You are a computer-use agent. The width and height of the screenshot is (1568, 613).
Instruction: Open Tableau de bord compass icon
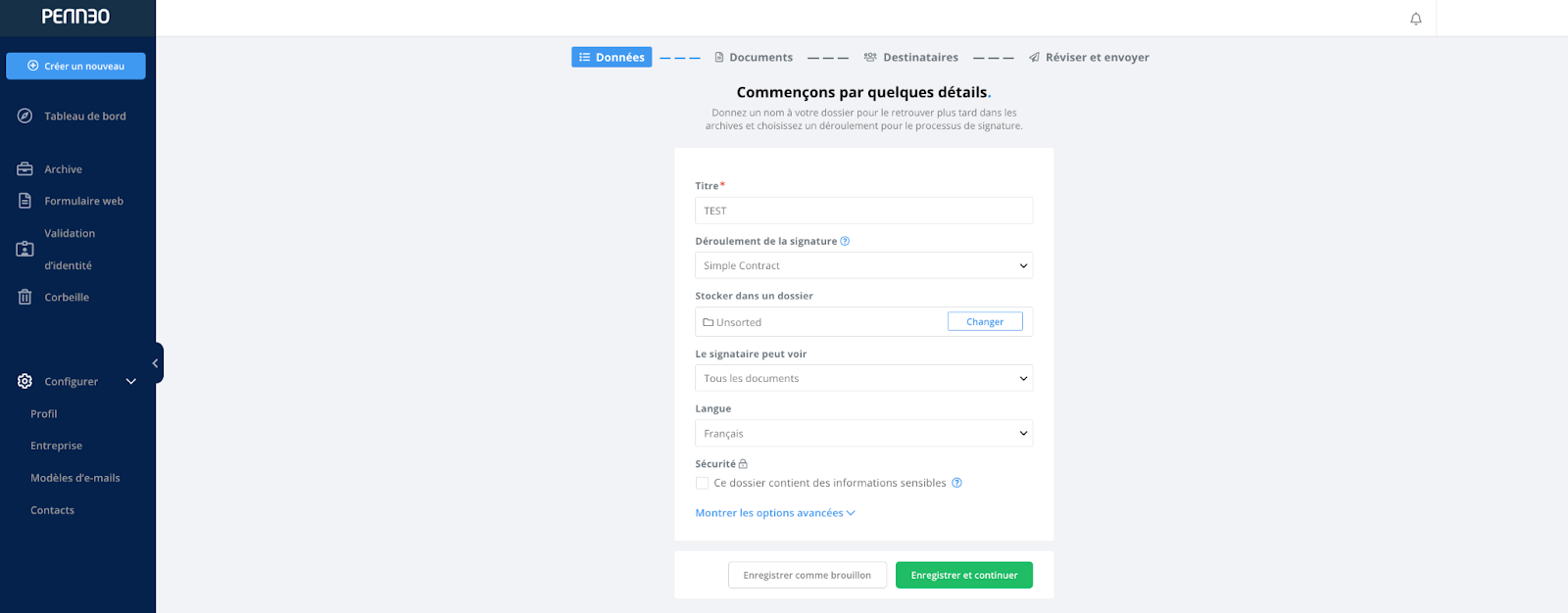(25, 116)
